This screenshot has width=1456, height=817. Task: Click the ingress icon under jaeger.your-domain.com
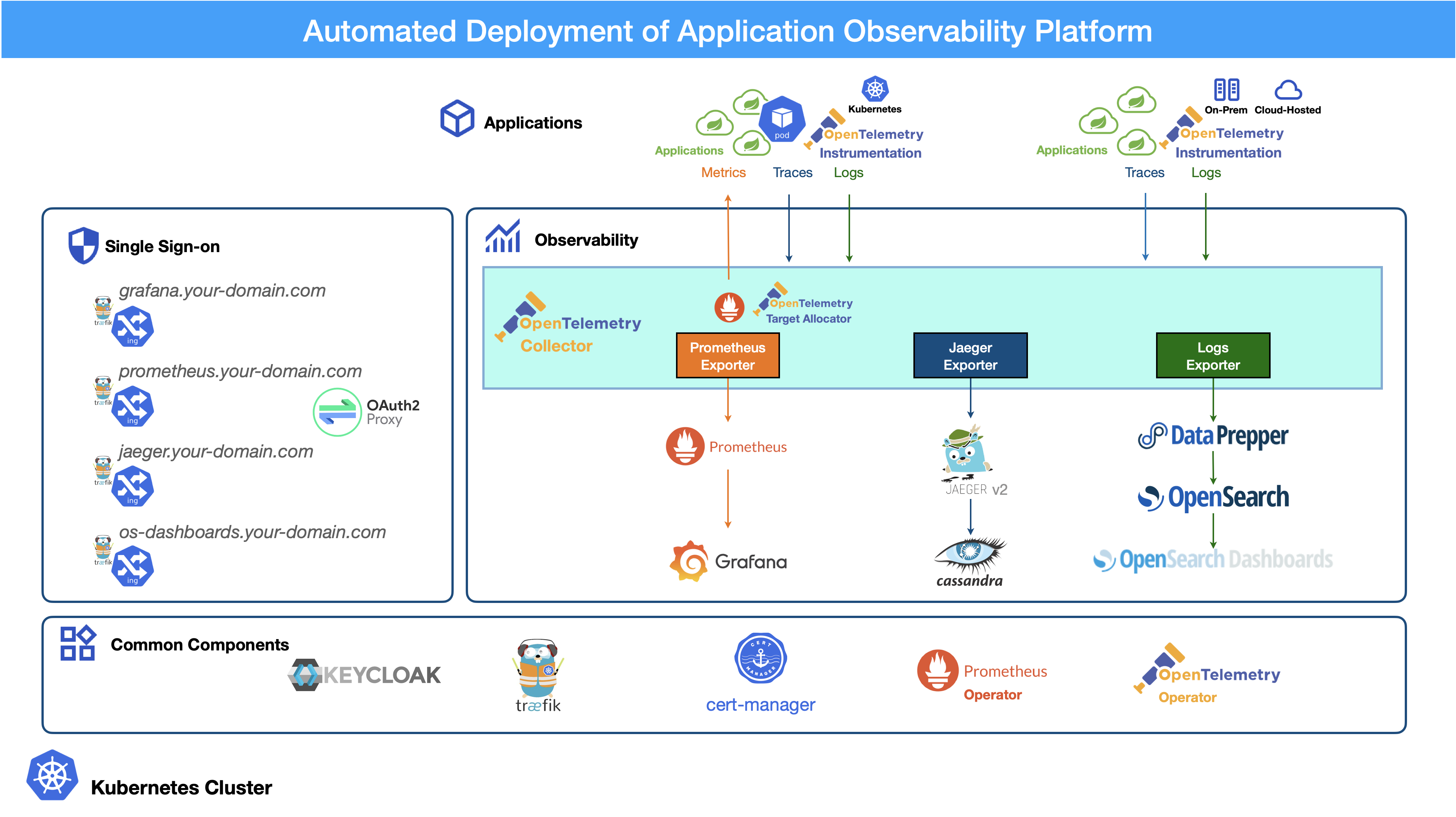pyautogui.click(x=132, y=486)
